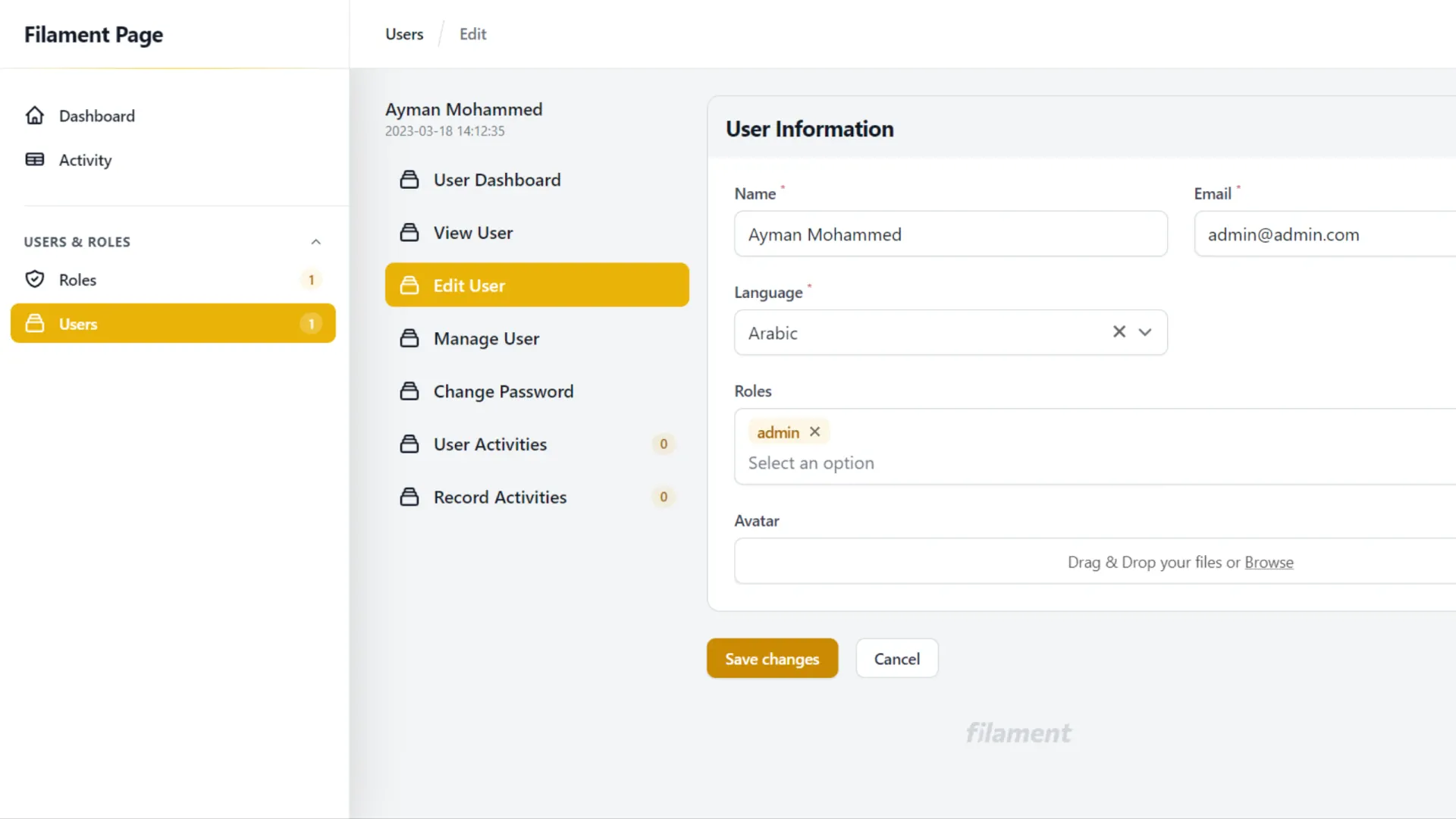The image size is (1456, 819).
Task: Click the Change Password lock icon
Action: (x=410, y=391)
